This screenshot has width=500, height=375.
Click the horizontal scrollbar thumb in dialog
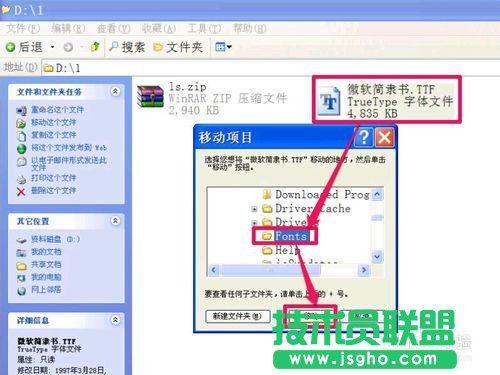[271, 270]
